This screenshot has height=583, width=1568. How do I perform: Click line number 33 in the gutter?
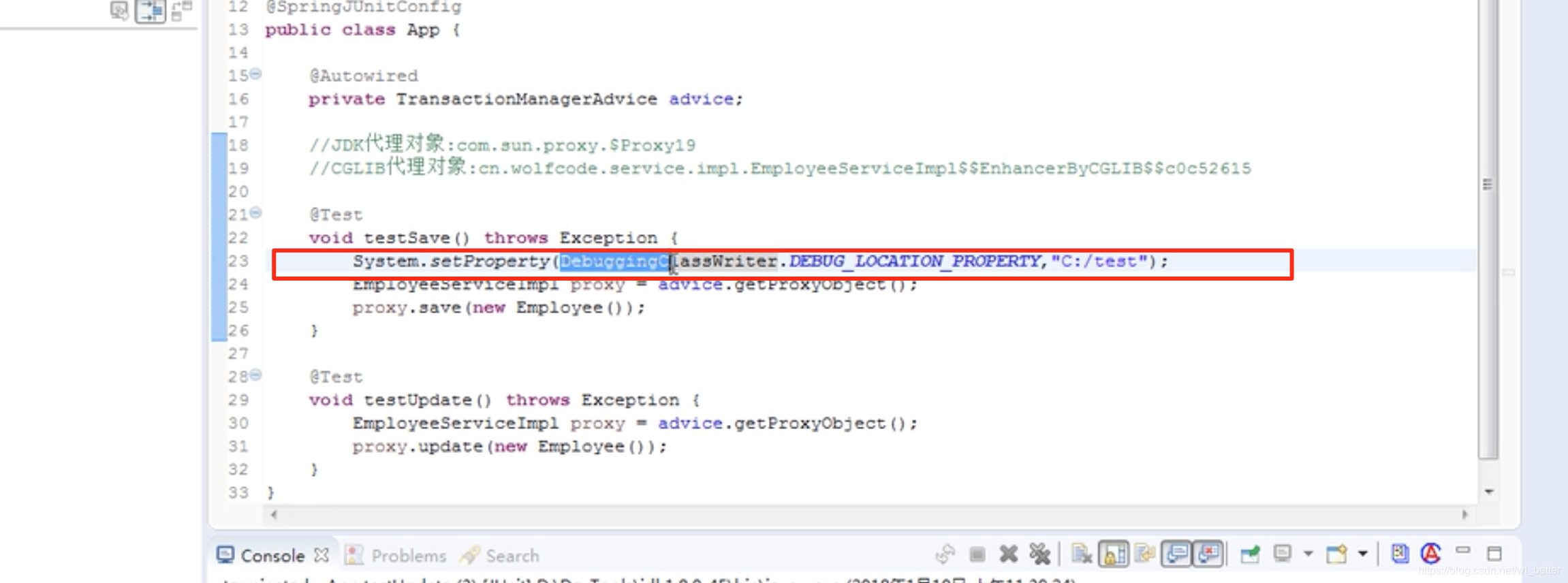[238, 493]
